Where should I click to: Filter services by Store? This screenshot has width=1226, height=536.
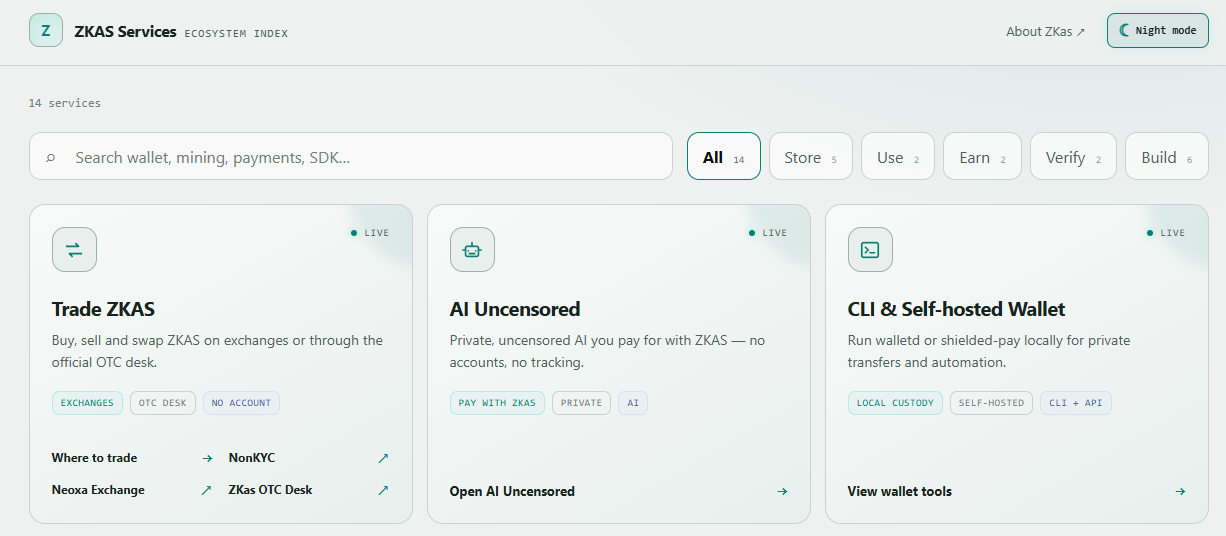point(811,157)
